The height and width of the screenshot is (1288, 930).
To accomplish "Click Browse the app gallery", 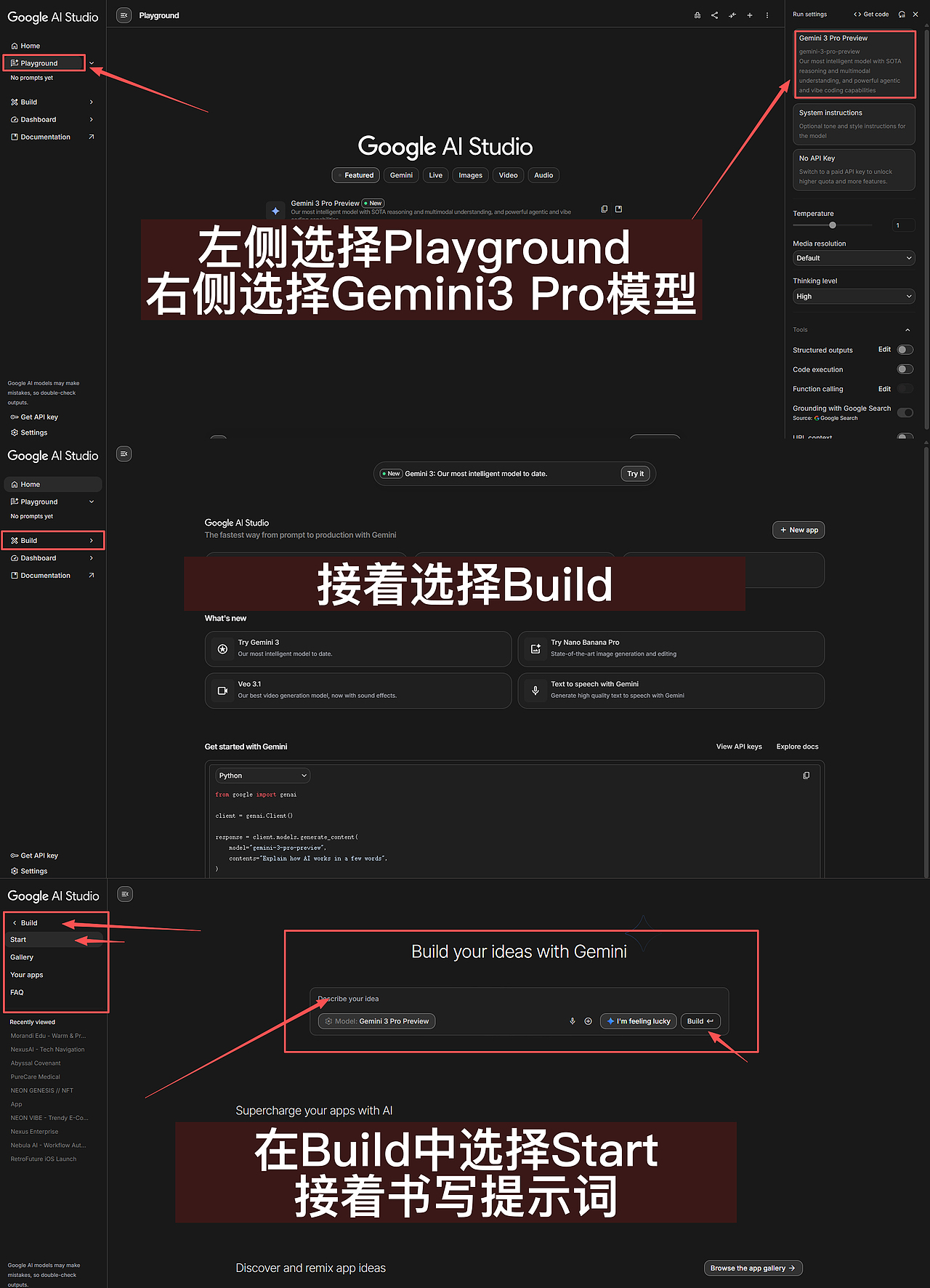I will (x=753, y=1268).
